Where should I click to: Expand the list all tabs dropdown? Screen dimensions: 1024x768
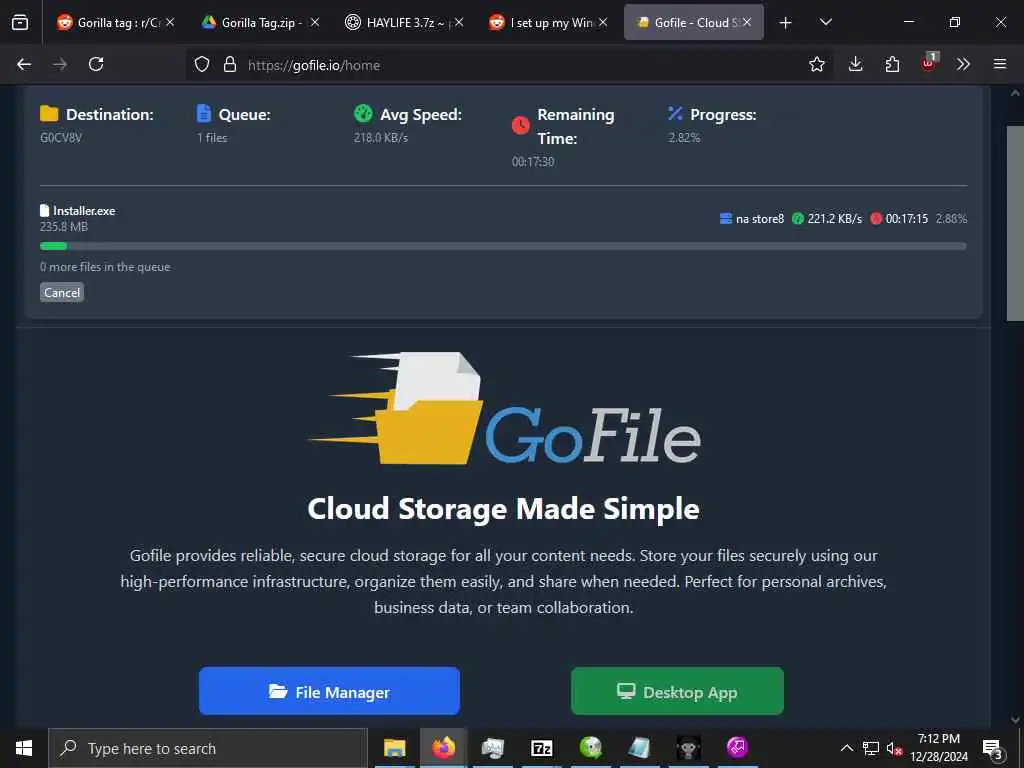[825, 23]
